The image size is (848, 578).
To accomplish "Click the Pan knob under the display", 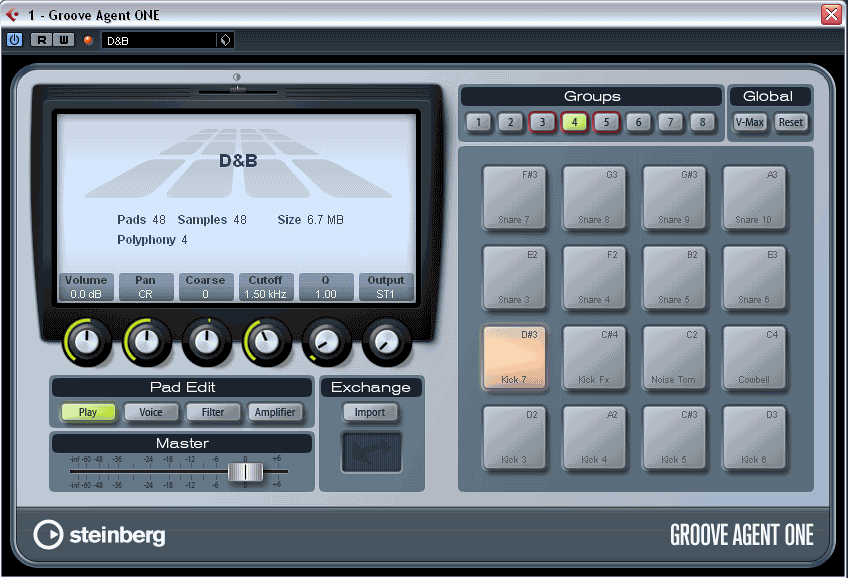I will point(147,342).
